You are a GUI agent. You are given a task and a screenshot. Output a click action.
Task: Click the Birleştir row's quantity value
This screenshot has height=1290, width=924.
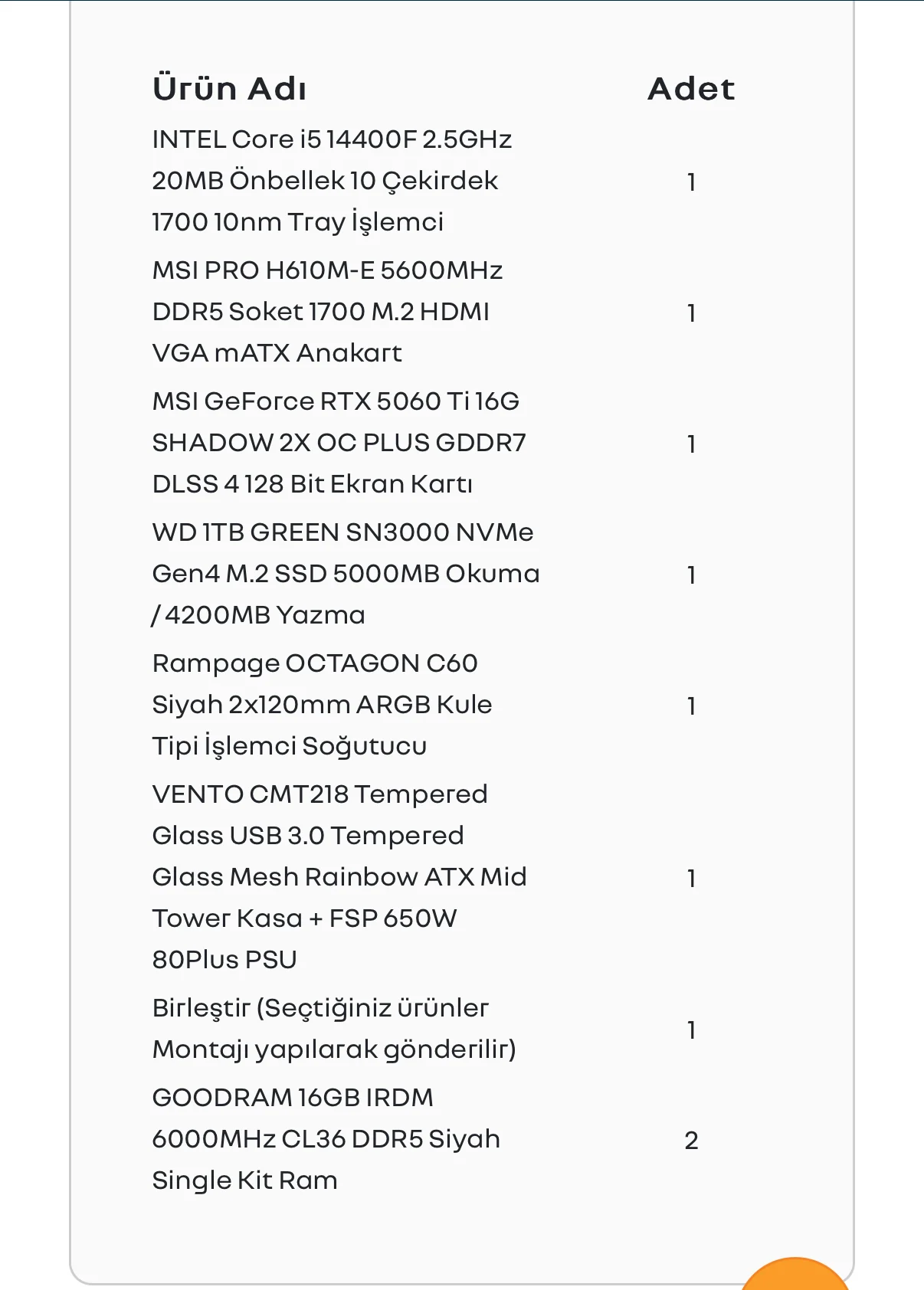[691, 1030]
